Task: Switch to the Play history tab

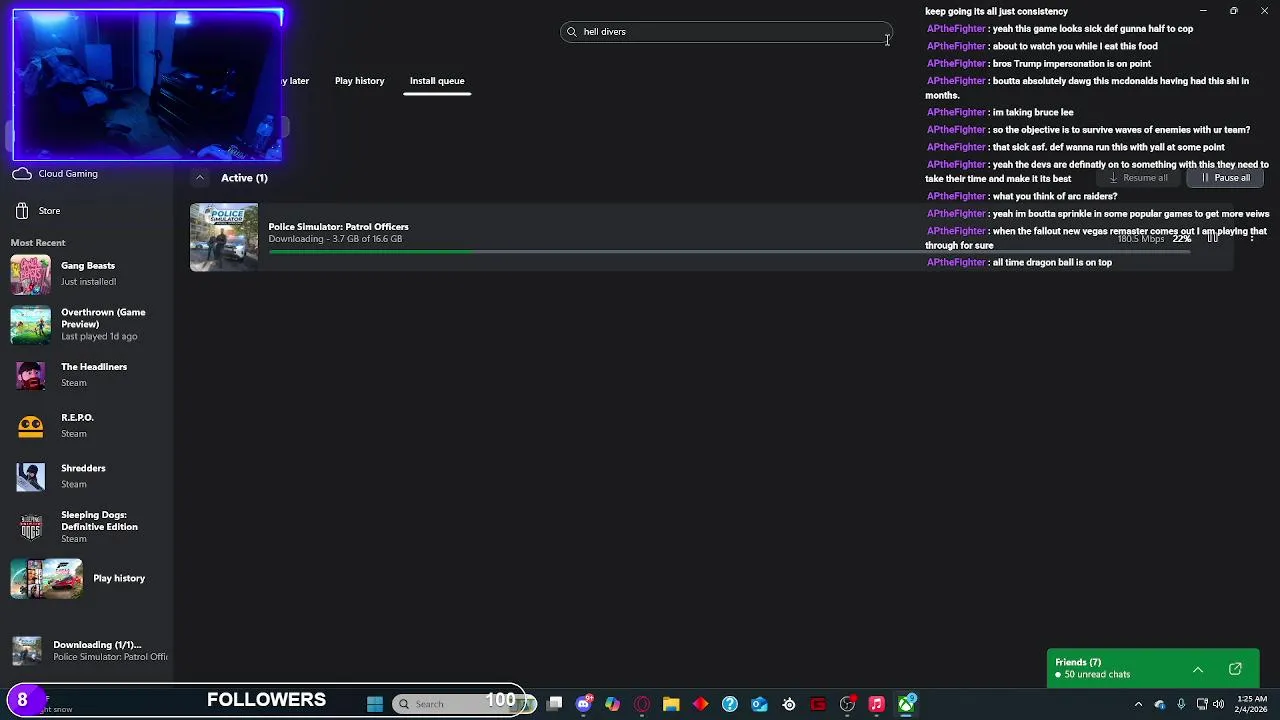Action: [x=359, y=81]
